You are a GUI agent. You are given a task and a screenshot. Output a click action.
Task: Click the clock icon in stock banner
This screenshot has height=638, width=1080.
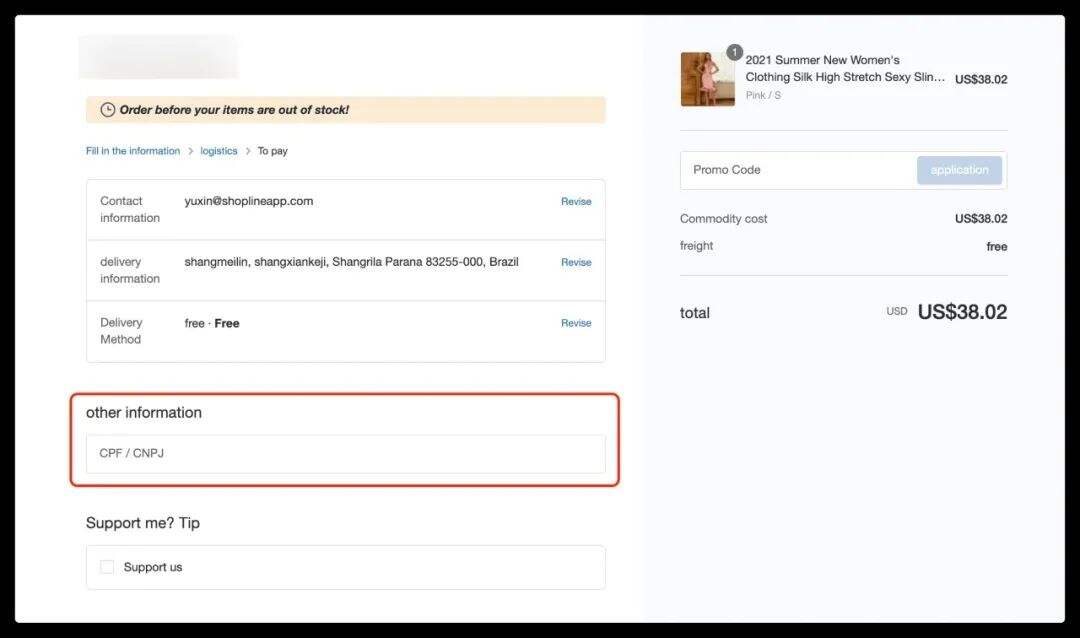click(x=108, y=110)
